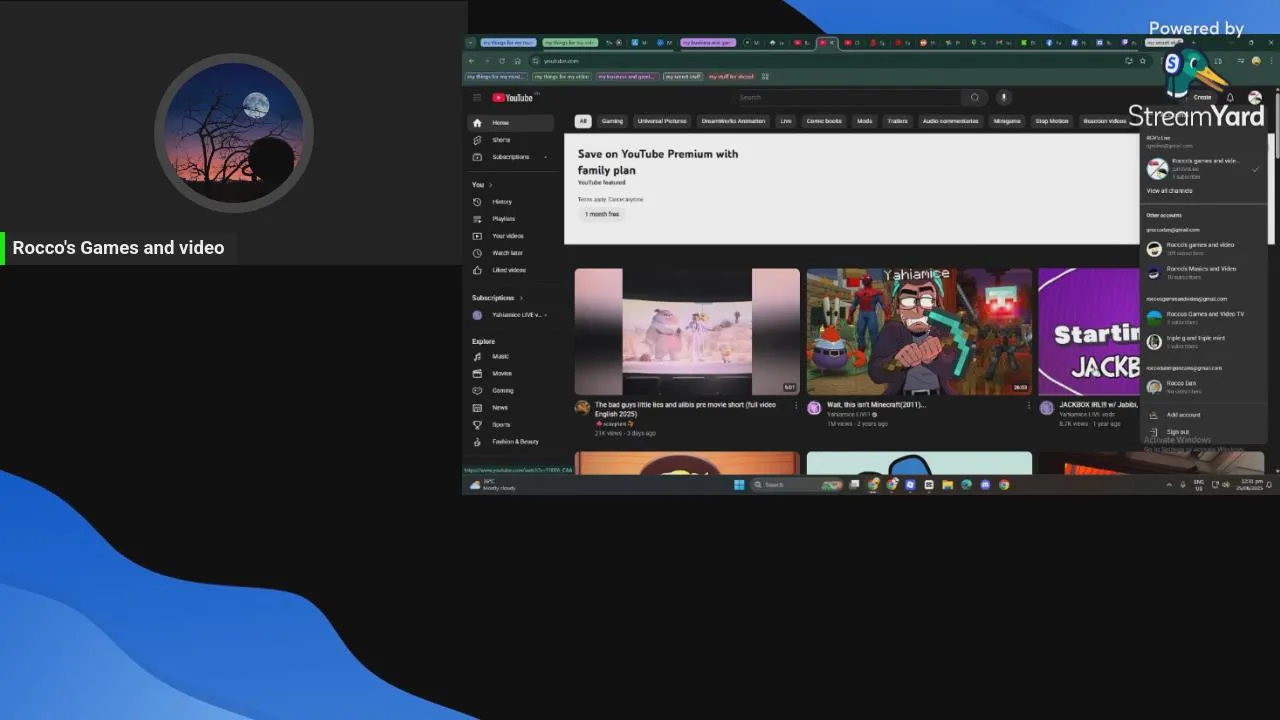Screen dimensions: 1280x720
Task: Click the browser back arrow
Action: [472, 61]
